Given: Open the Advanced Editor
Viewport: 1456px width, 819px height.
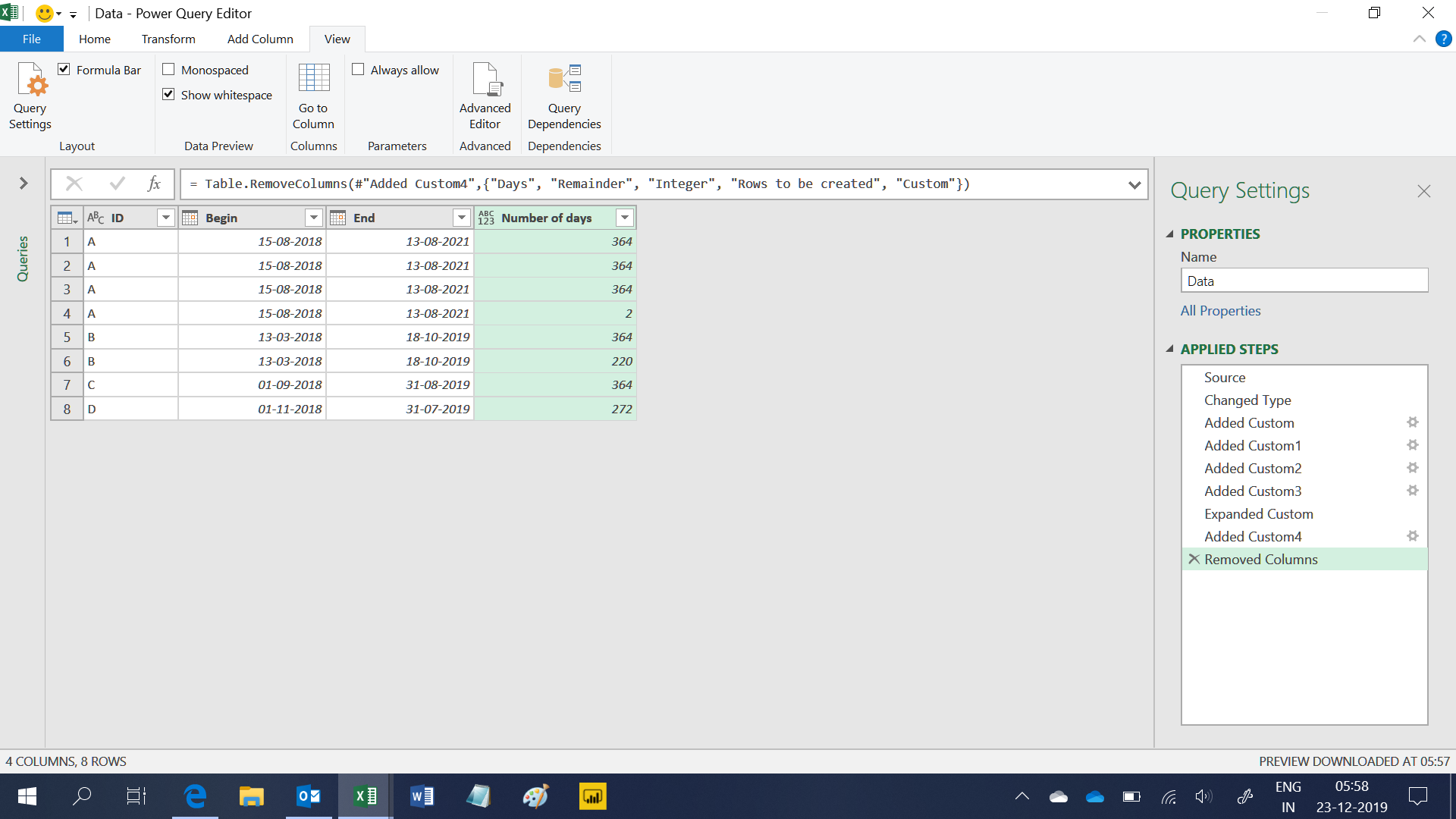Looking at the screenshot, I should click(485, 96).
